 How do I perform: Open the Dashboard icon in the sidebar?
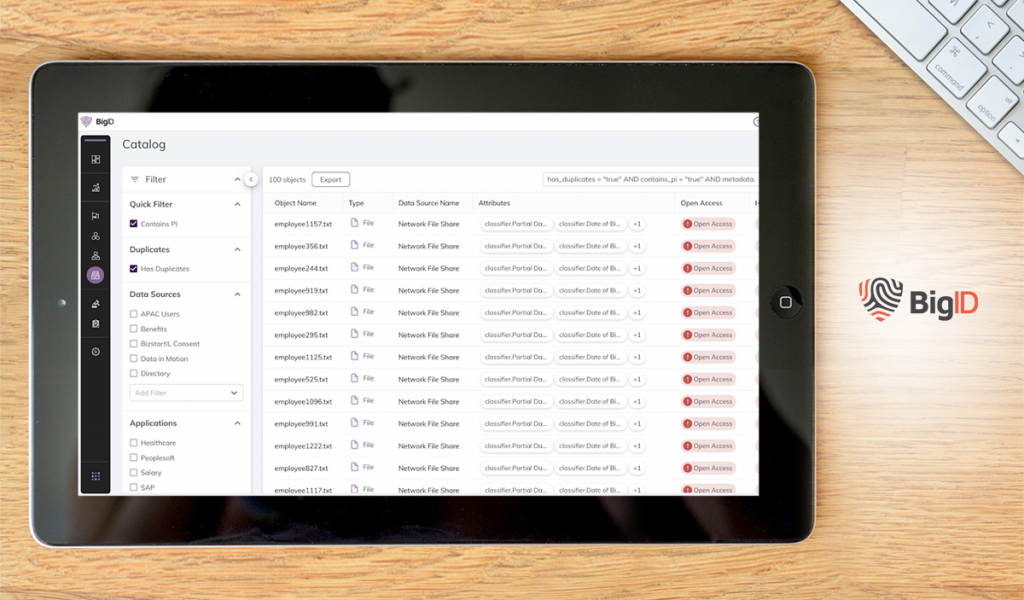[96, 157]
